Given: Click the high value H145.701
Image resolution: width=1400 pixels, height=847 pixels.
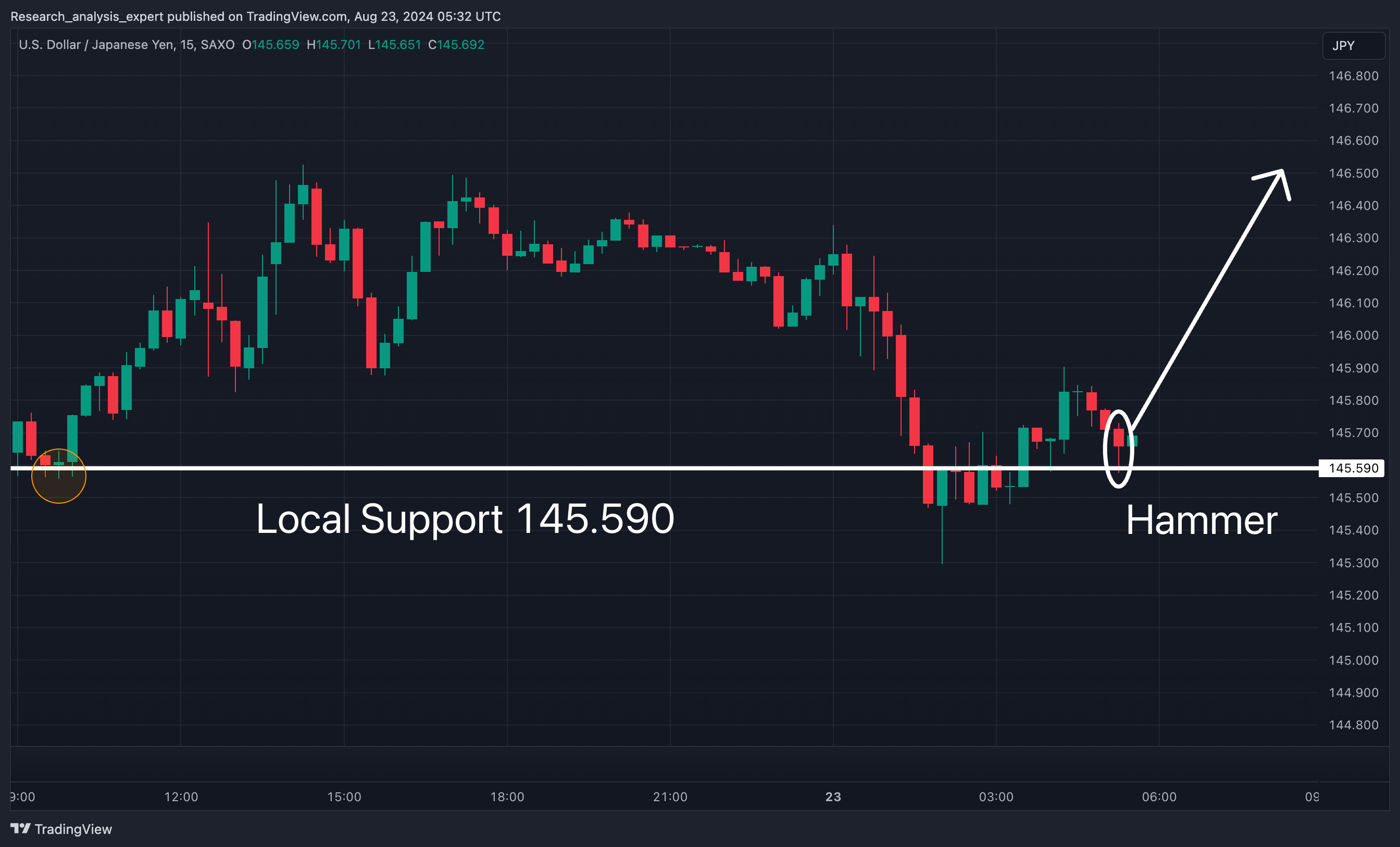Looking at the screenshot, I should point(333,44).
